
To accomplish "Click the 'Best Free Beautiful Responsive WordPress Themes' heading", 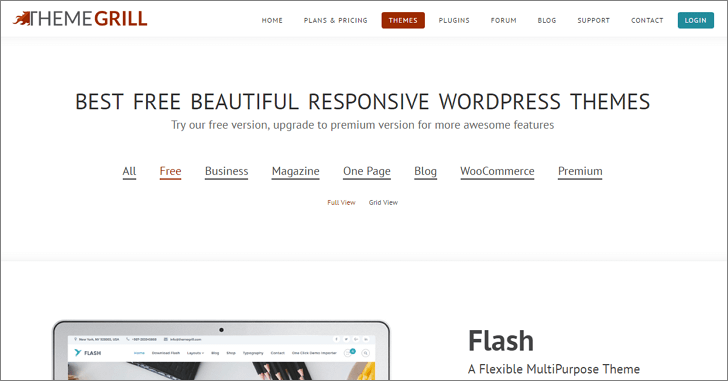I will 363,102.
